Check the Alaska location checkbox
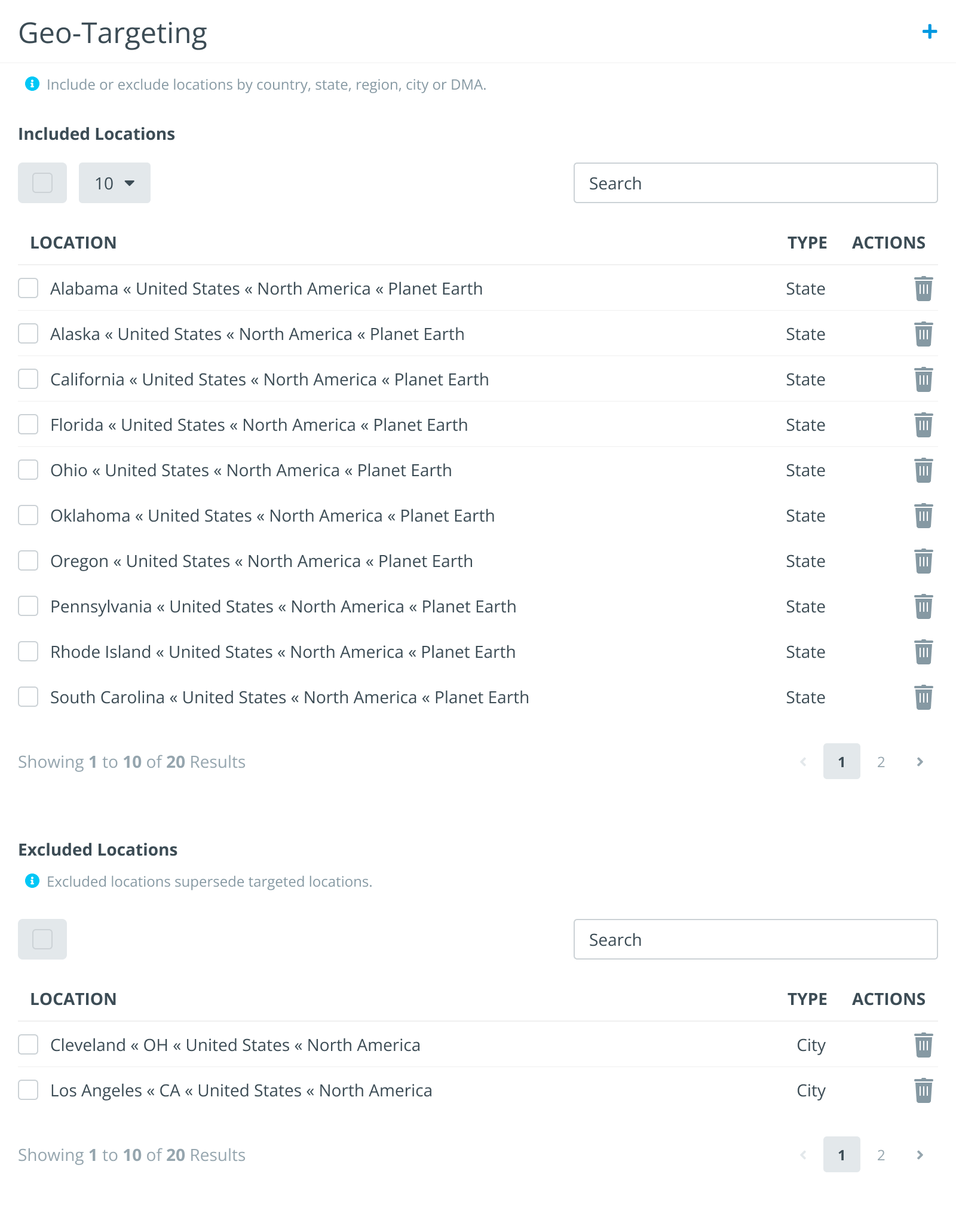Image resolution: width=956 pixels, height=1232 pixels. point(28,333)
